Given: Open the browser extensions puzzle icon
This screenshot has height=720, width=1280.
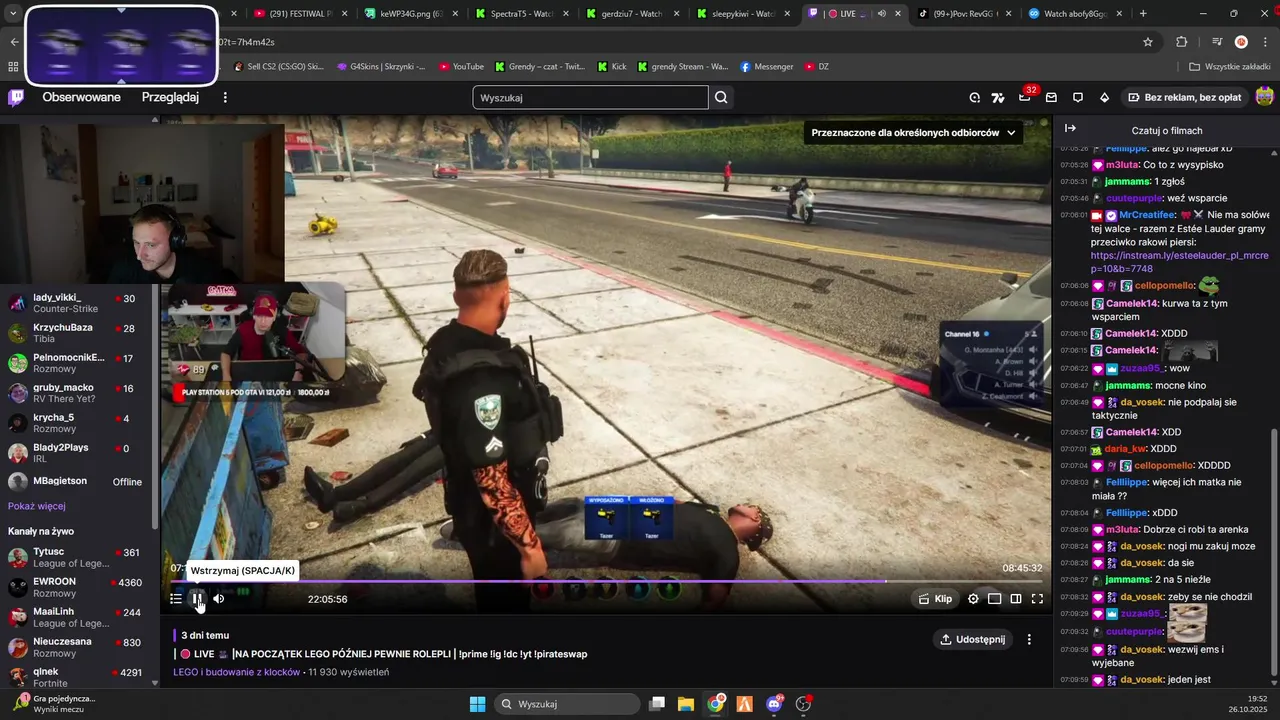Looking at the screenshot, I should pos(1182,42).
